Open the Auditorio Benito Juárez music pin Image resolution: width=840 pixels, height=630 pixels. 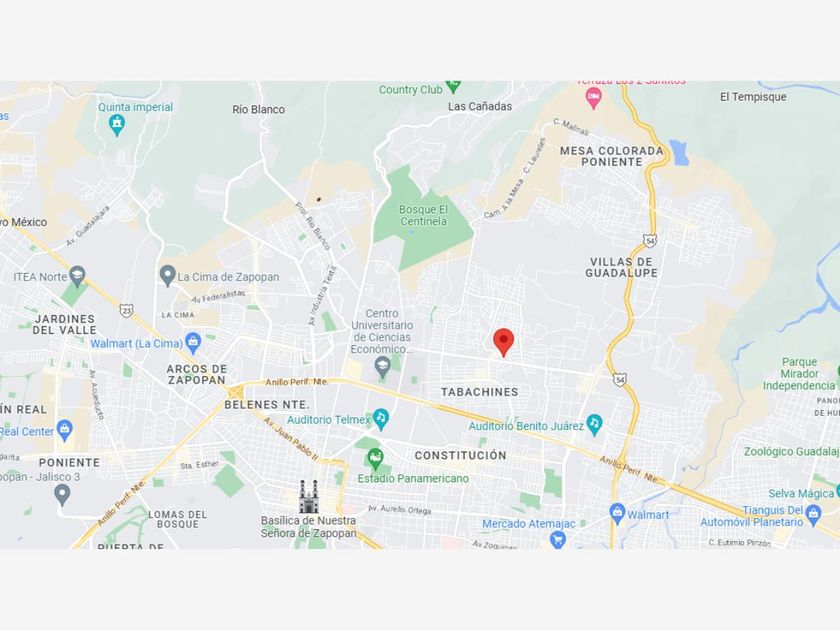pyautogui.click(x=594, y=424)
